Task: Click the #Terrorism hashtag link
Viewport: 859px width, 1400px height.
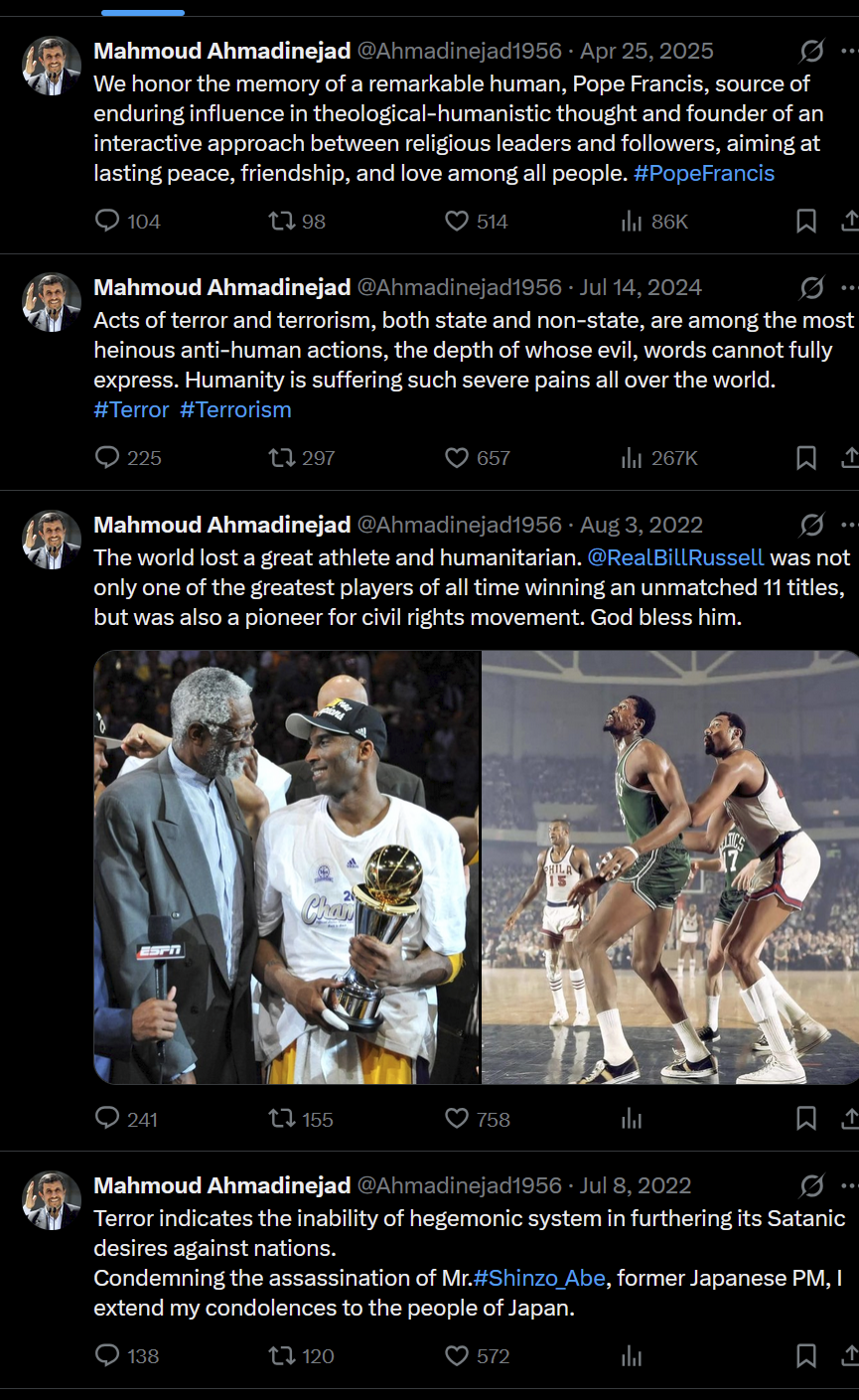Action: 235,409
